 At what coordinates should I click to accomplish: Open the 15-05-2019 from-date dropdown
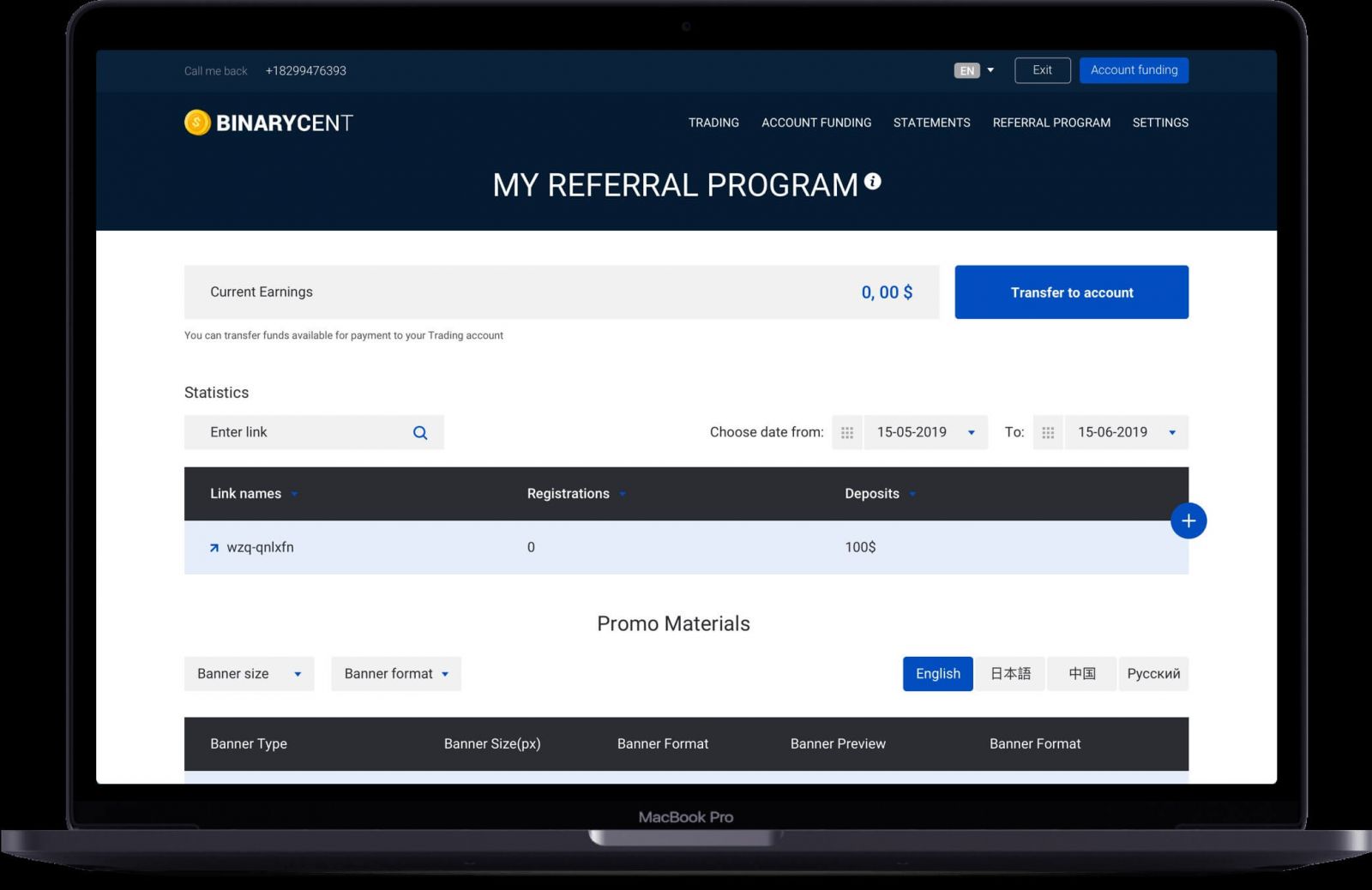pyautogui.click(x=926, y=433)
